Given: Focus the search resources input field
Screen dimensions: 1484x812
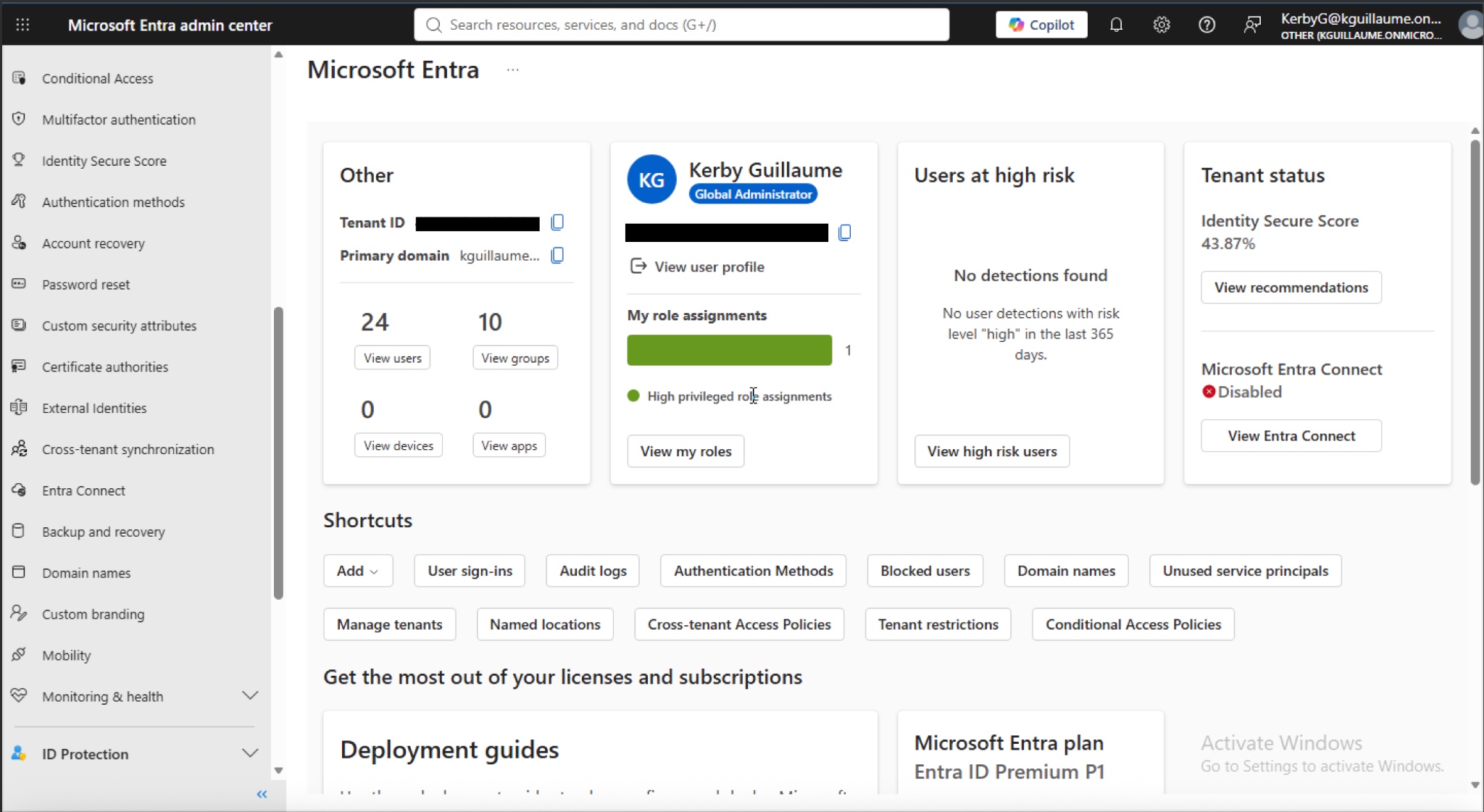Looking at the screenshot, I should coord(681,25).
